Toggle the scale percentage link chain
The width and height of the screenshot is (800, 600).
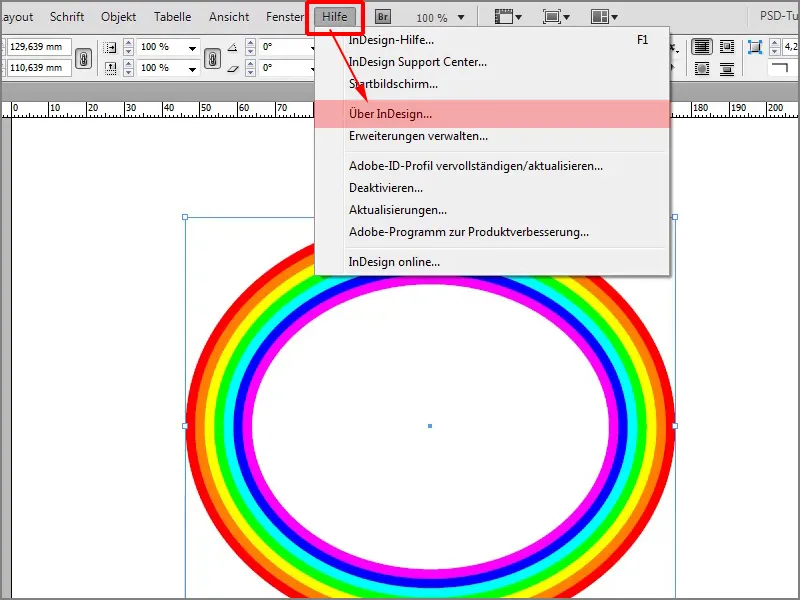click(x=214, y=56)
